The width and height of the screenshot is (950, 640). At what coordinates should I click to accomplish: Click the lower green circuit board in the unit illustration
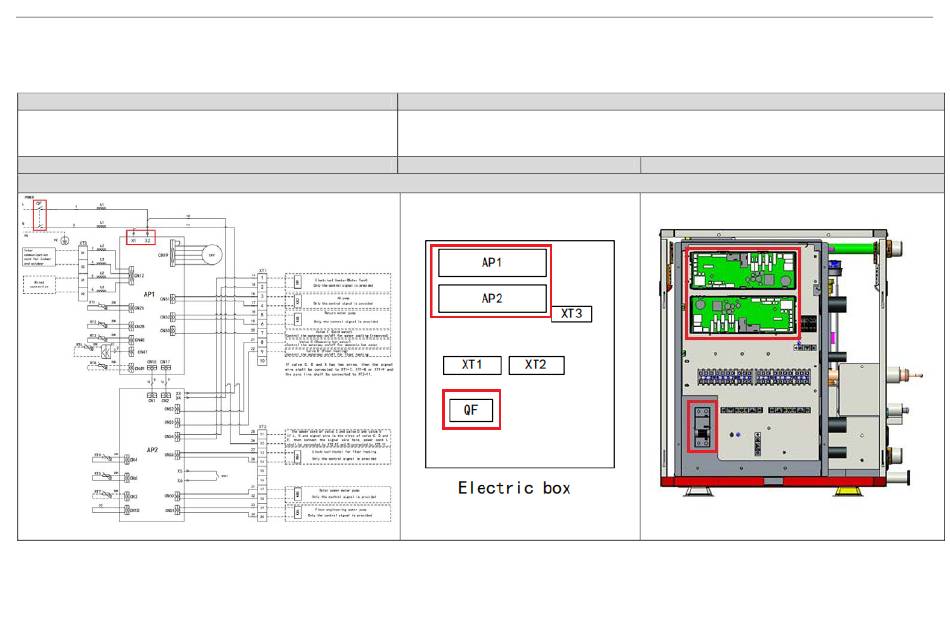click(743, 315)
